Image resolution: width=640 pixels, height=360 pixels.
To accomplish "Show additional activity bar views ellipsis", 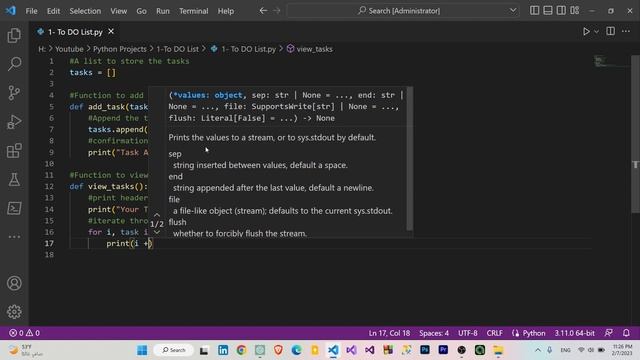I will coord(14,237).
